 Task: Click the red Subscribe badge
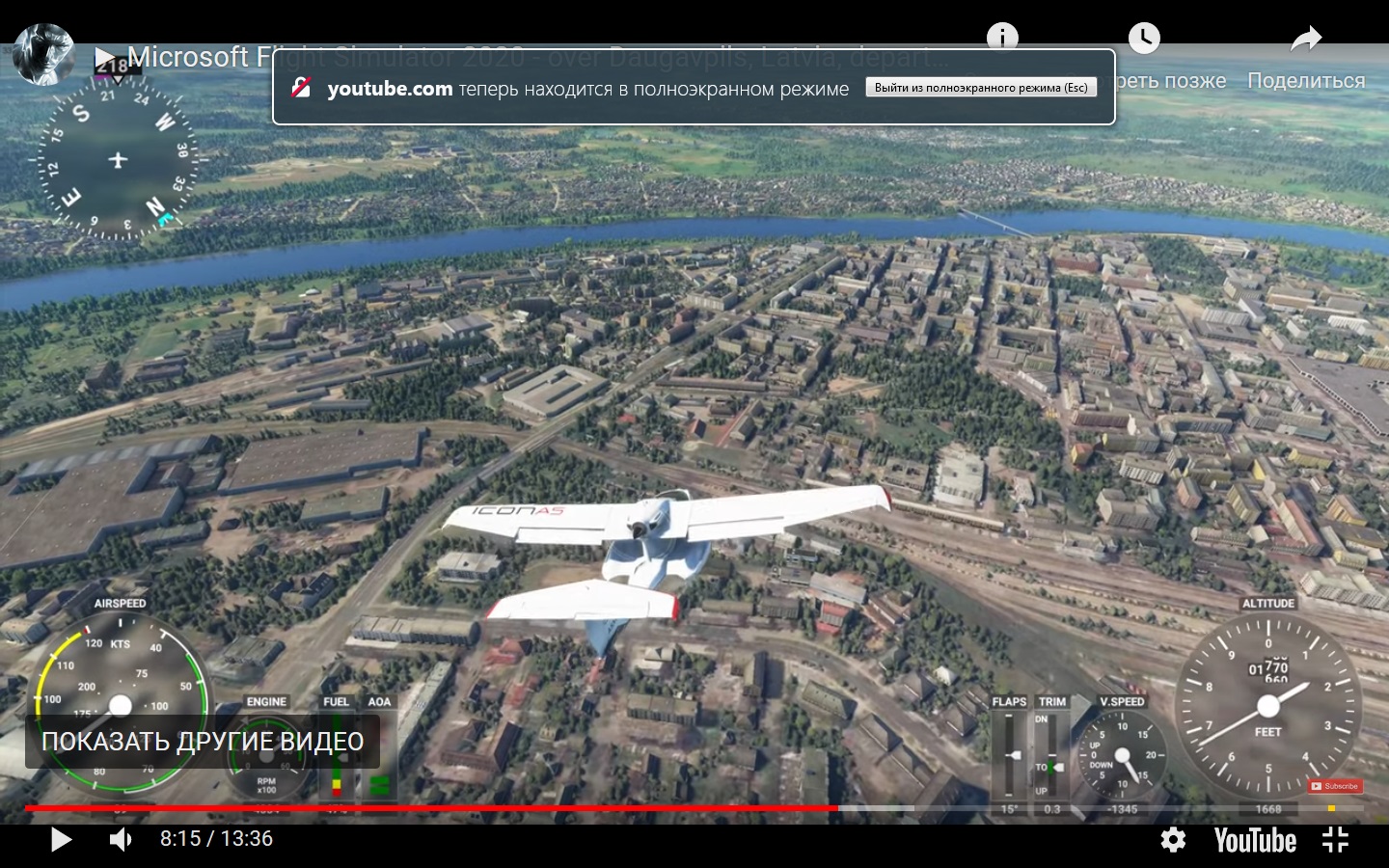1335,786
